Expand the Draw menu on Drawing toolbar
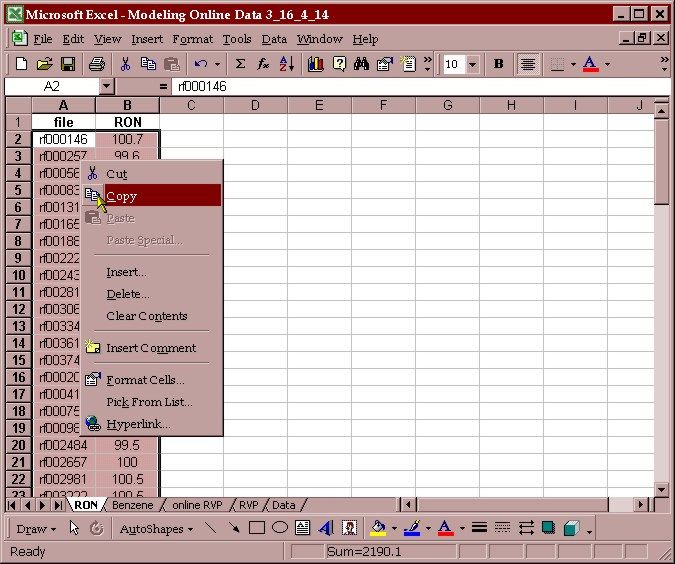The width and height of the screenshot is (675, 564). click(x=36, y=529)
